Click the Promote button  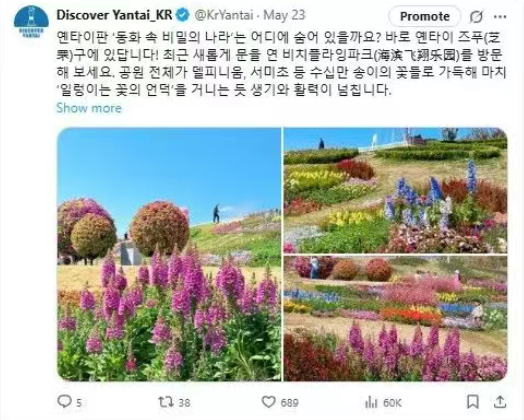point(425,16)
